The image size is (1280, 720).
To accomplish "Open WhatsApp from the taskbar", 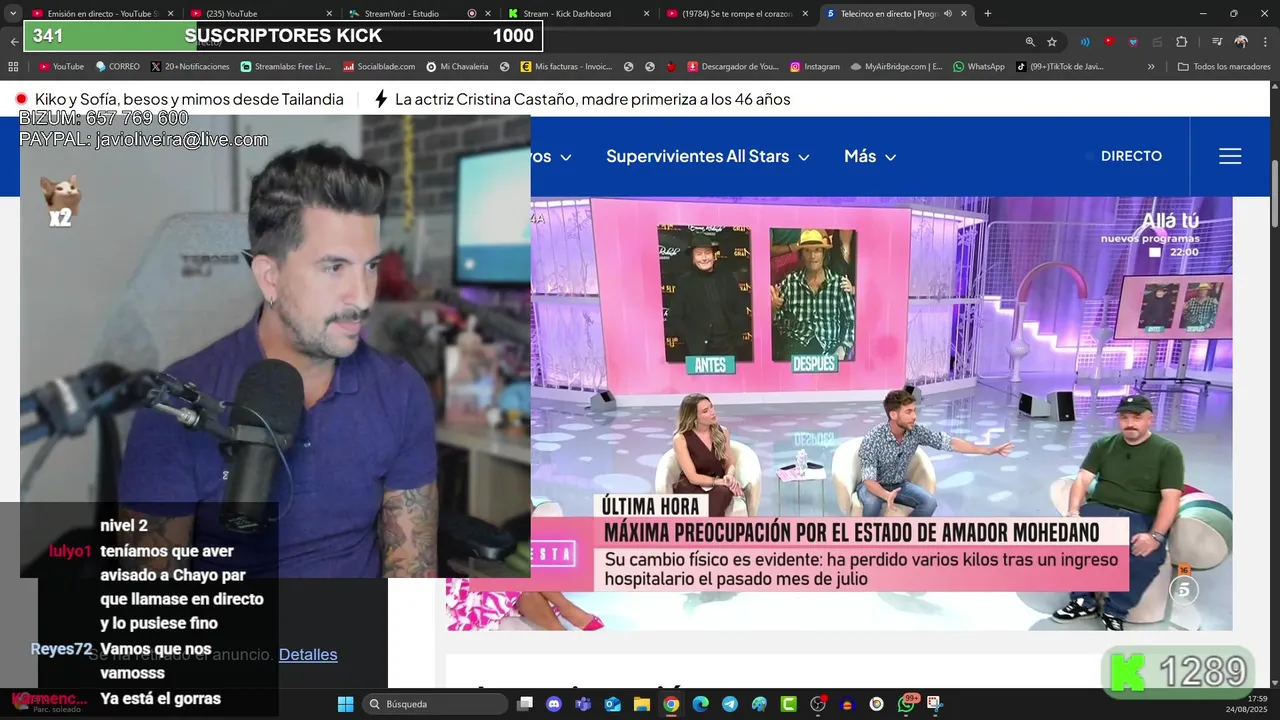I will (906, 704).
